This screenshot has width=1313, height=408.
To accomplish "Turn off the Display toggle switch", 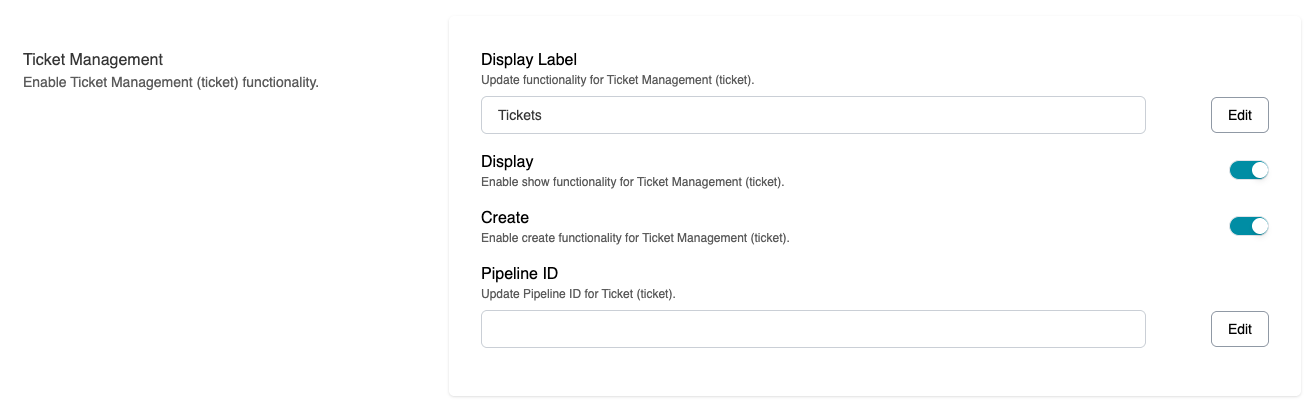I will tap(1248, 170).
